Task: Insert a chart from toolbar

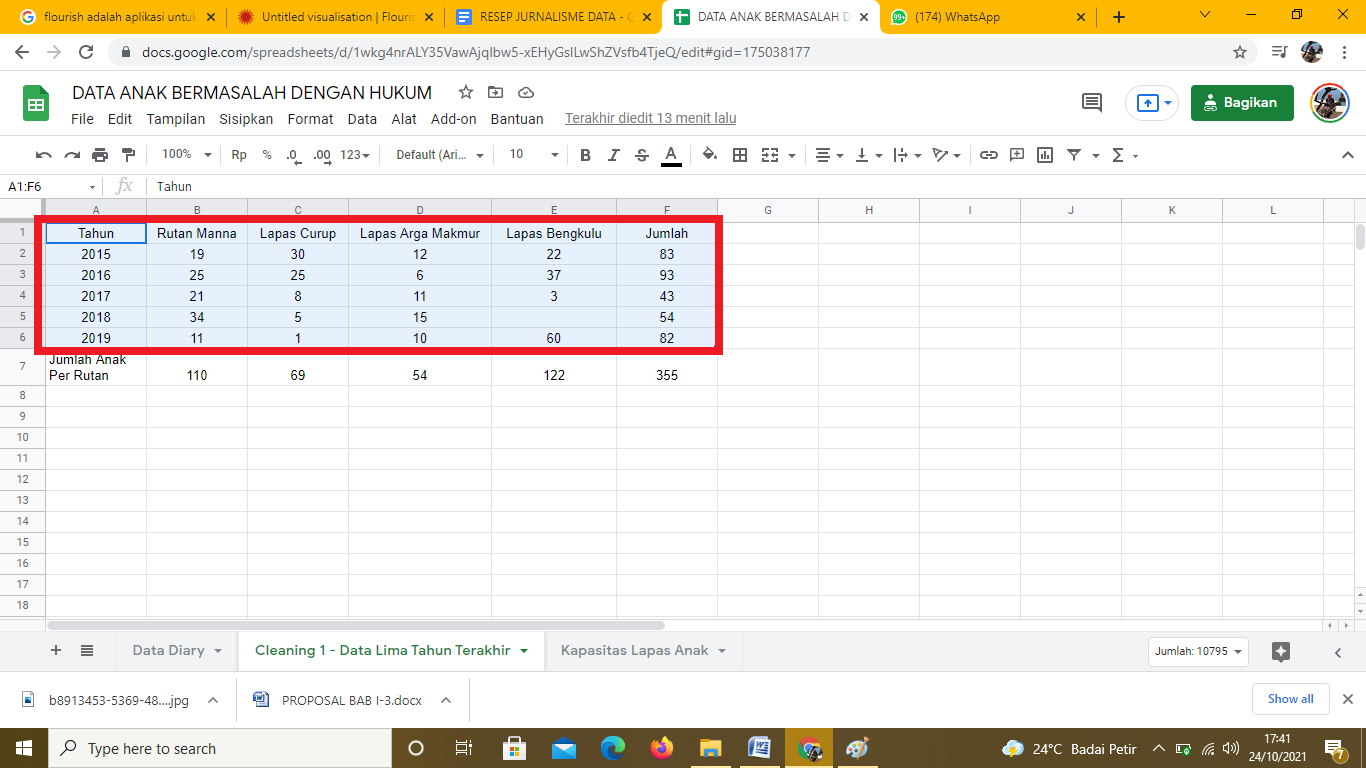Action: point(1045,155)
